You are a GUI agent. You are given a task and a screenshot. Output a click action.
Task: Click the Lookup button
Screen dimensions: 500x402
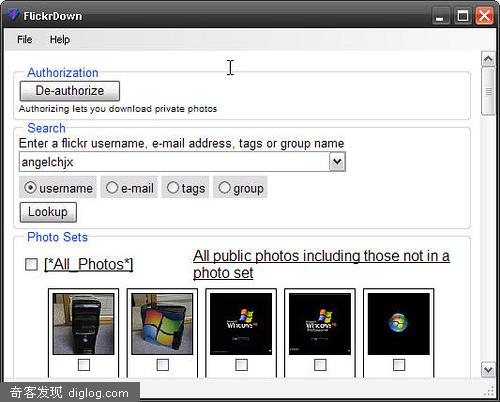[48, 212]
